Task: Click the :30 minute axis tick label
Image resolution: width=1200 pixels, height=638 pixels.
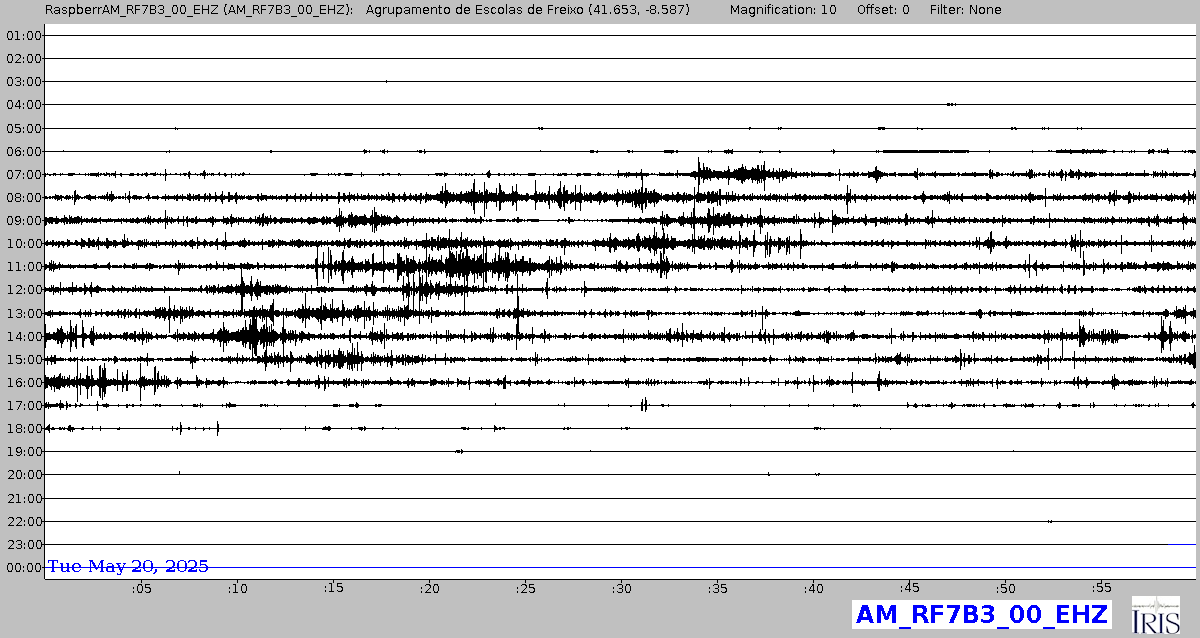Action: point(621,588)
